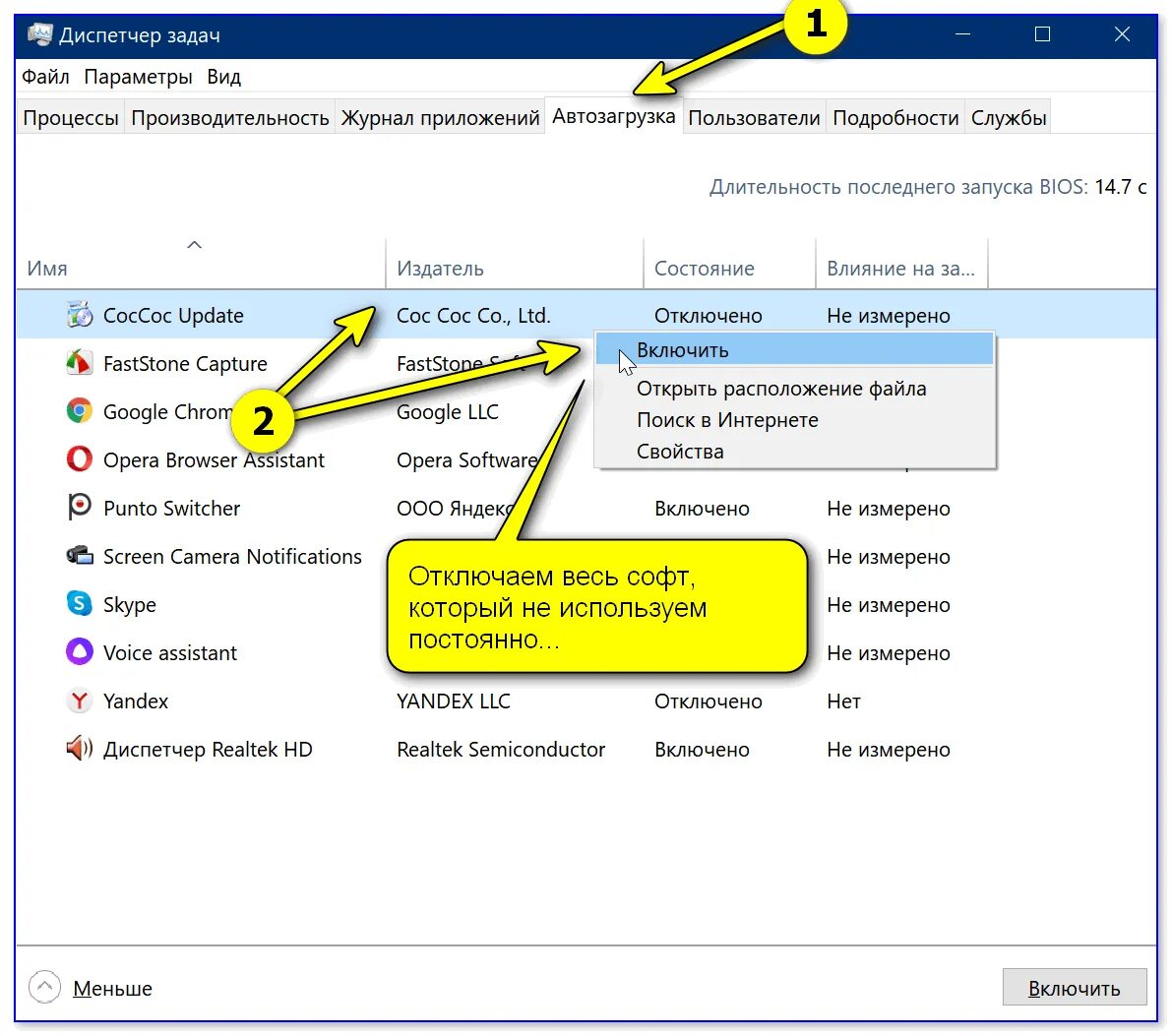Open the Параметры menu

(x=138, y=77)
